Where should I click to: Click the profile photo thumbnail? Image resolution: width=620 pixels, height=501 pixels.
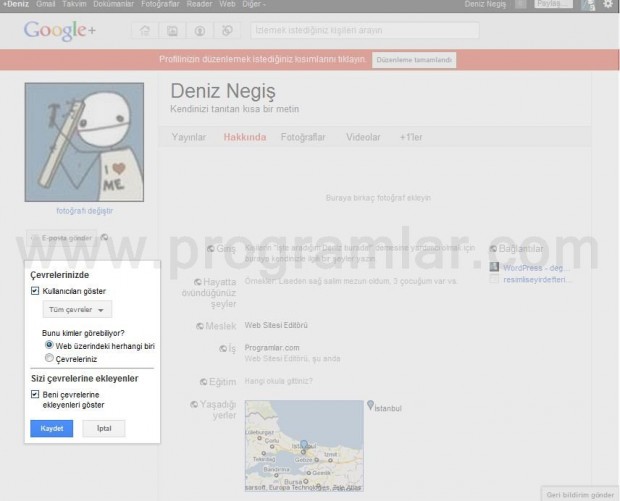coord(84,142)
